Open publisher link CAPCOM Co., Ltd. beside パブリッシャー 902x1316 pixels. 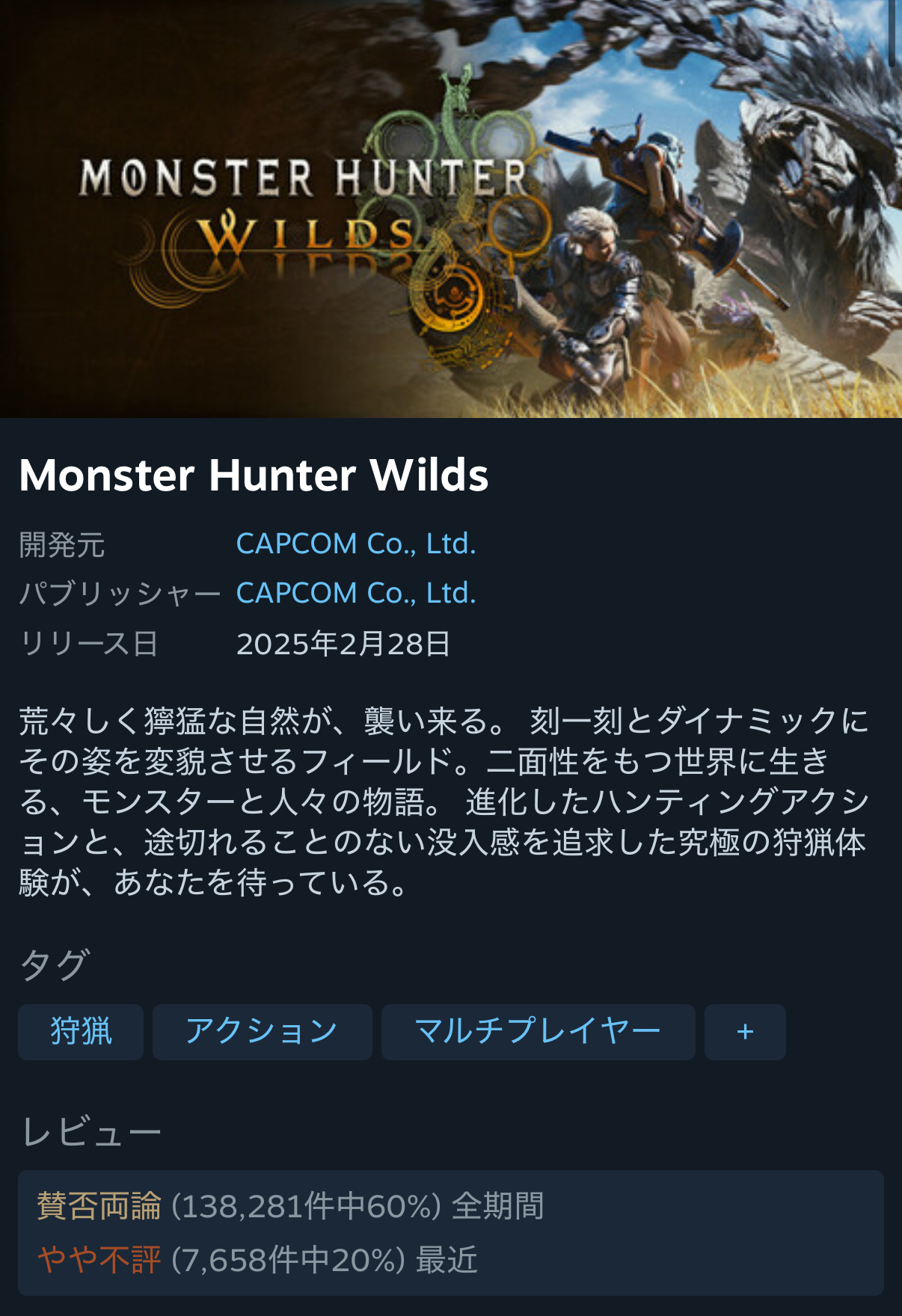click(356, 593)
